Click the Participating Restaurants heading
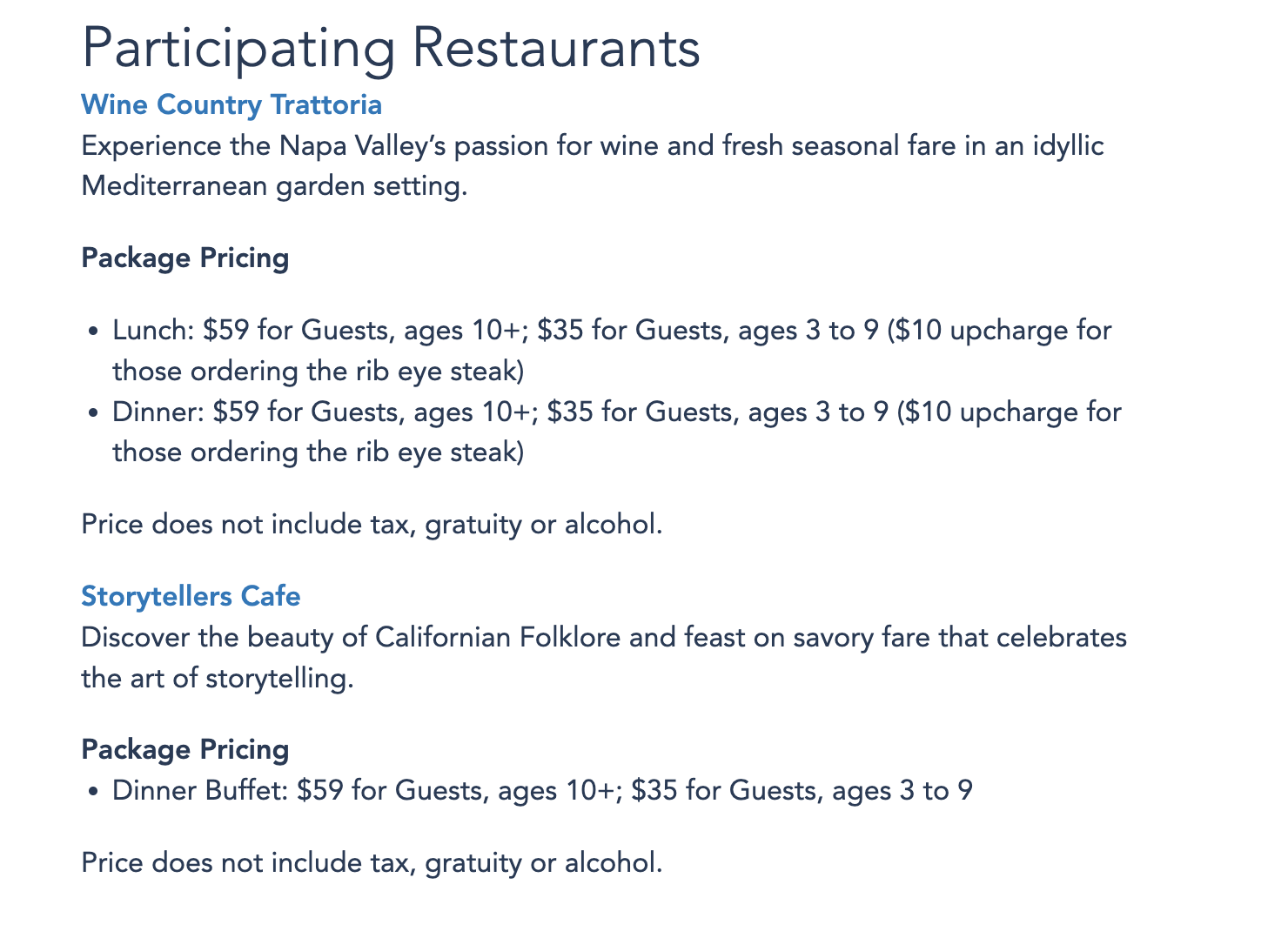This screenshot has height=938, width=1288. click(391, 48)
